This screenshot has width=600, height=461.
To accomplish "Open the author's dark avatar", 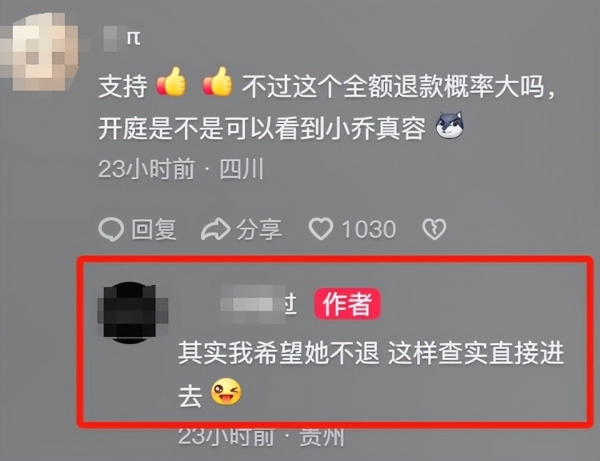I will point(132,313).
